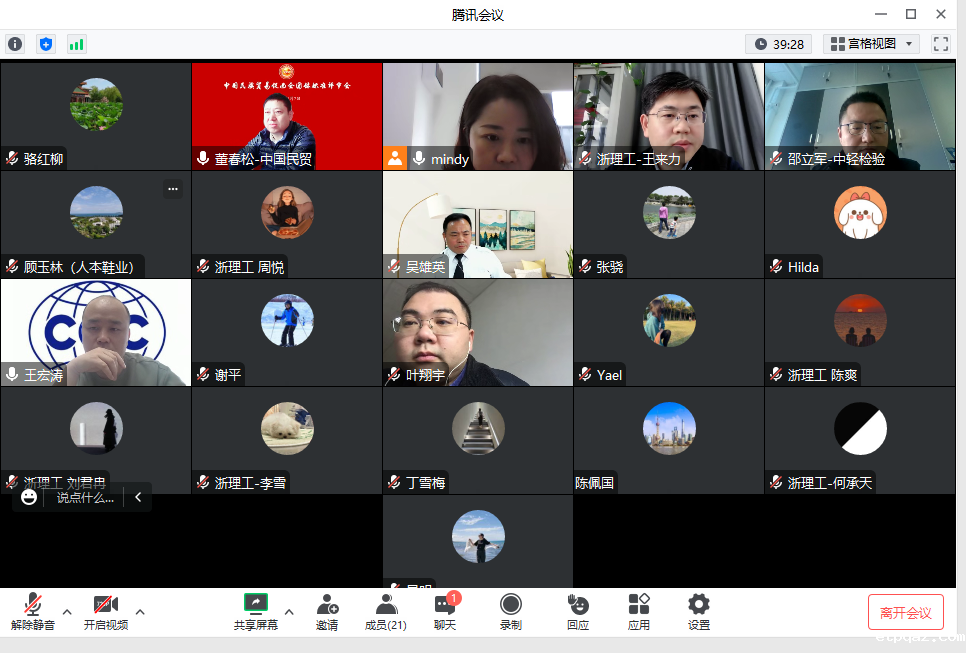This screenshot has width=966, height=653.
Task: Click the meeting info icon
Action: (x=15, y=44)
